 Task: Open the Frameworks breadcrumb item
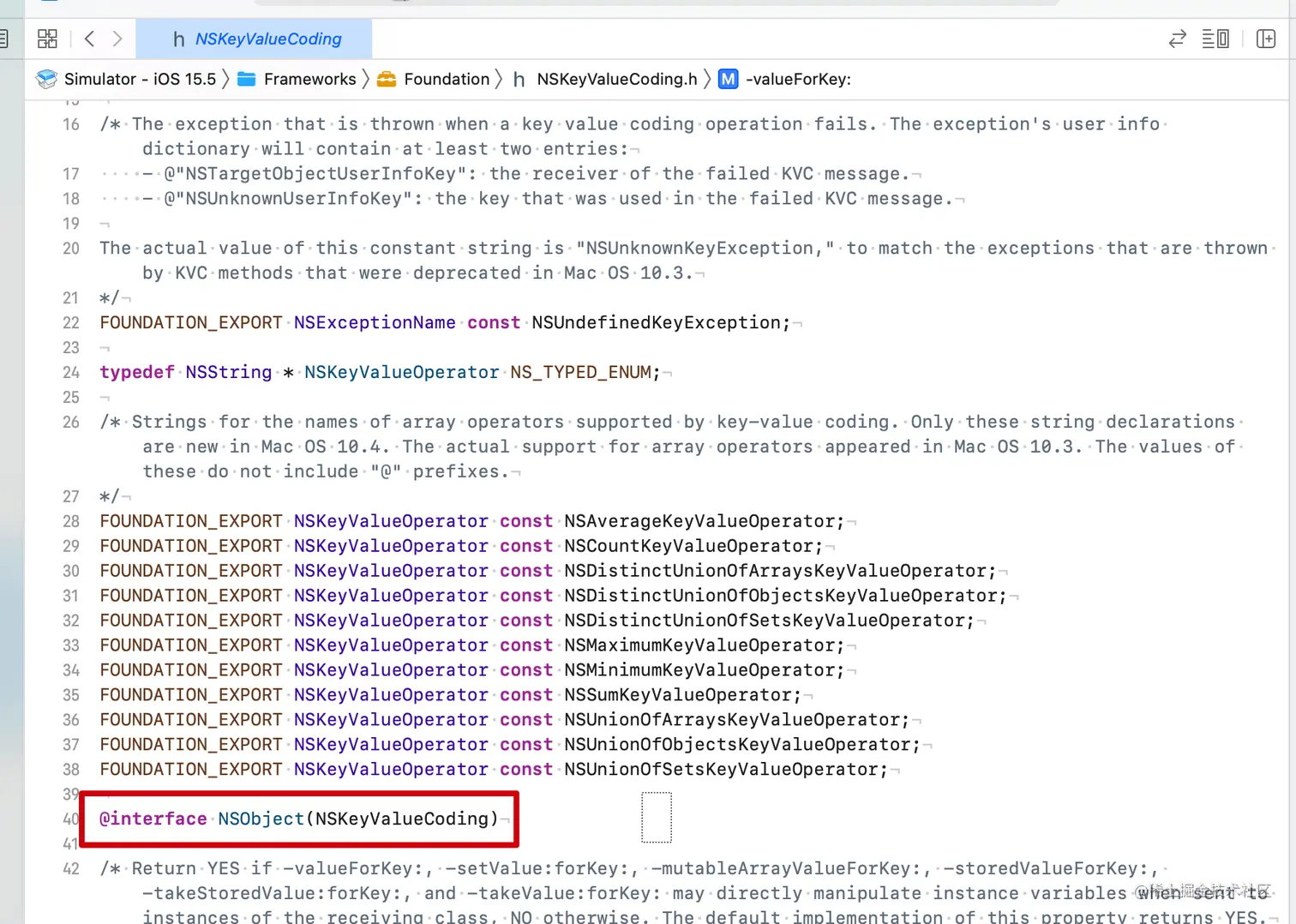click(309, 79)
